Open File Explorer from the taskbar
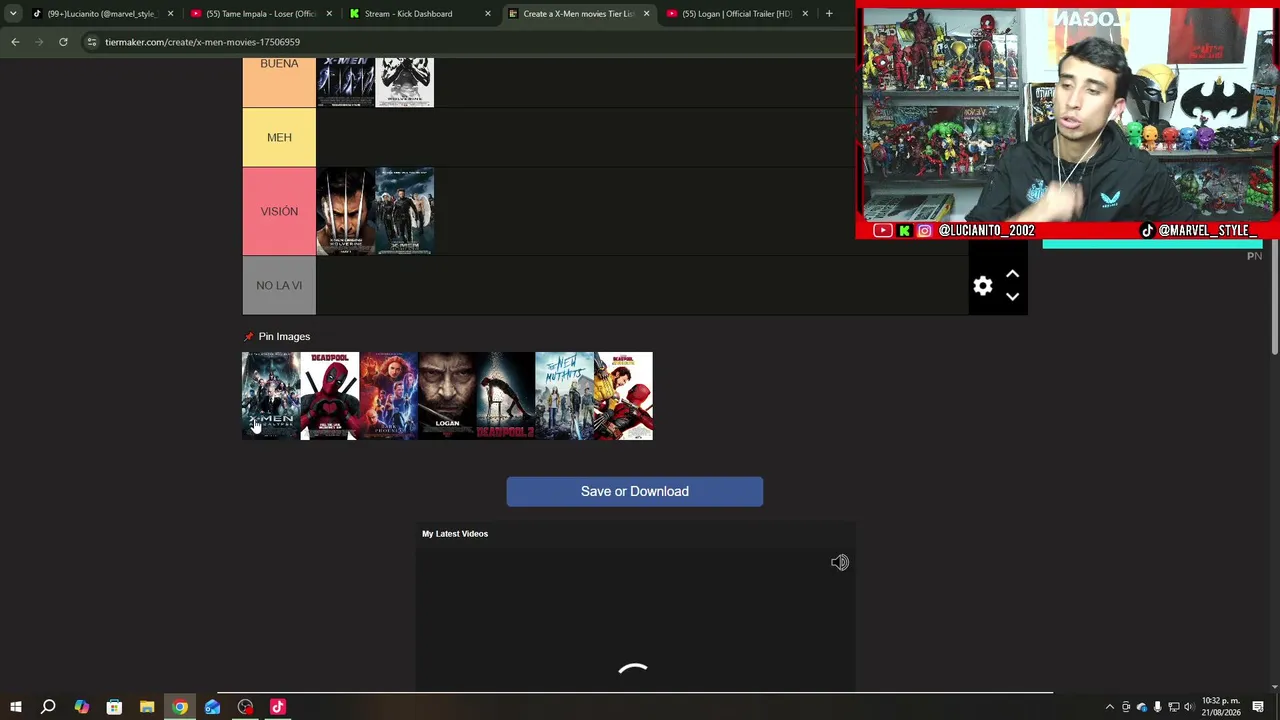The height and width of the screenshot is (720, 1280). pyautogui.click(x=147, y=707)
